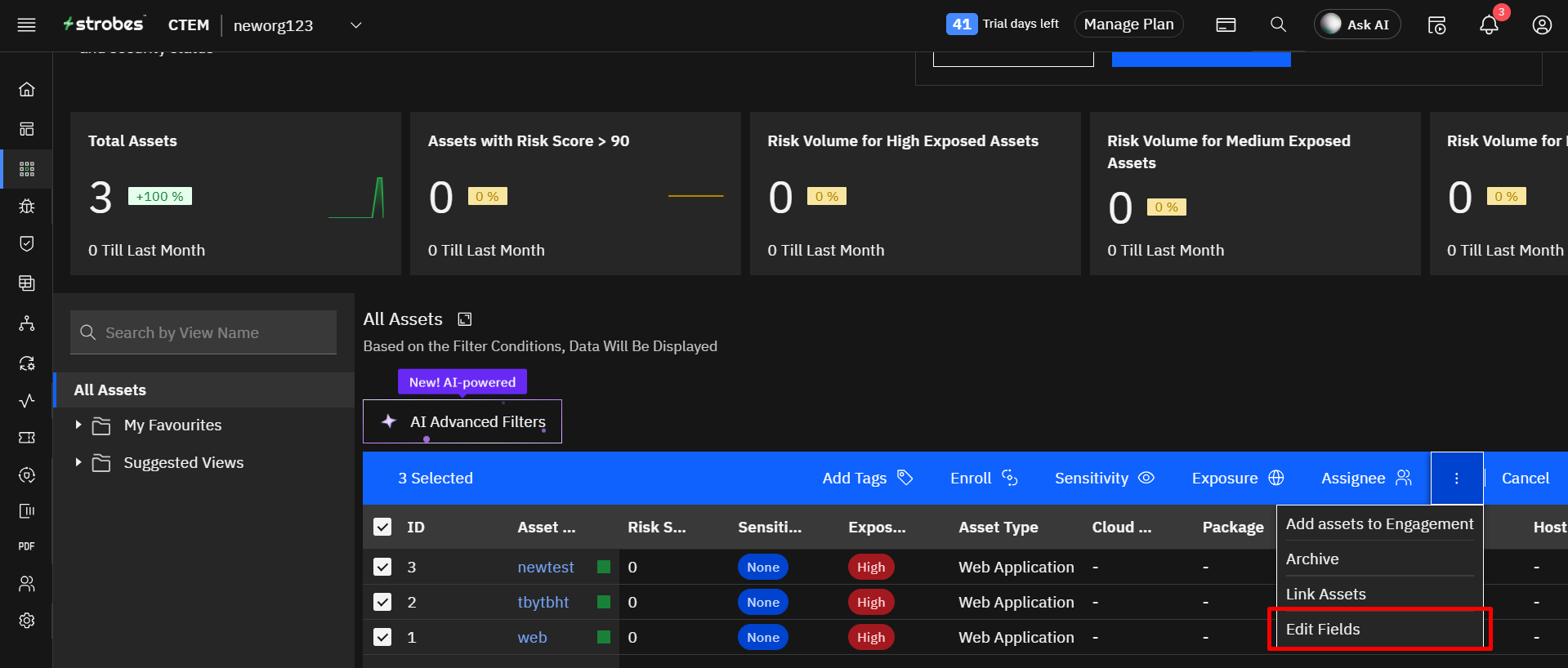Click the home icon in sidebar
Viewport: 1568px width, 668px height.
point(27,89)
